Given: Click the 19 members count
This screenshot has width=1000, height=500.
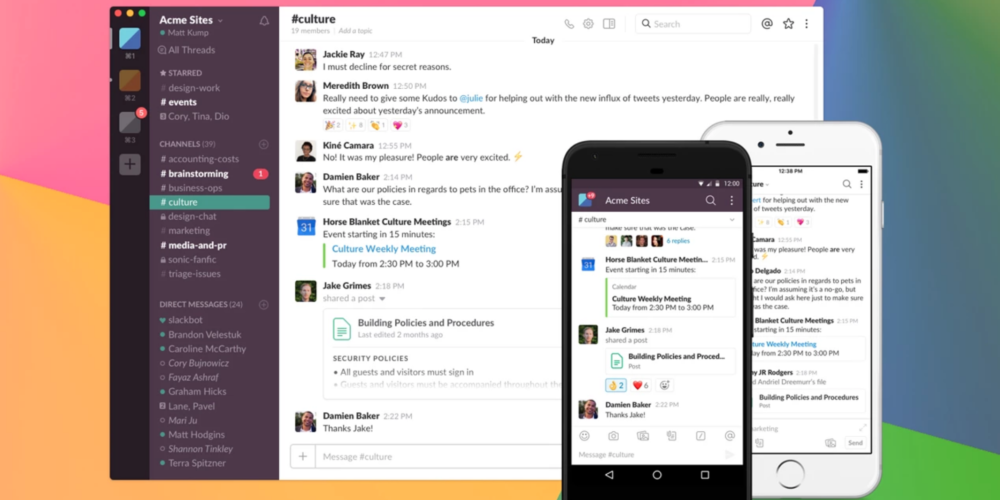Looking at the screenshot, I should (311, 31).
